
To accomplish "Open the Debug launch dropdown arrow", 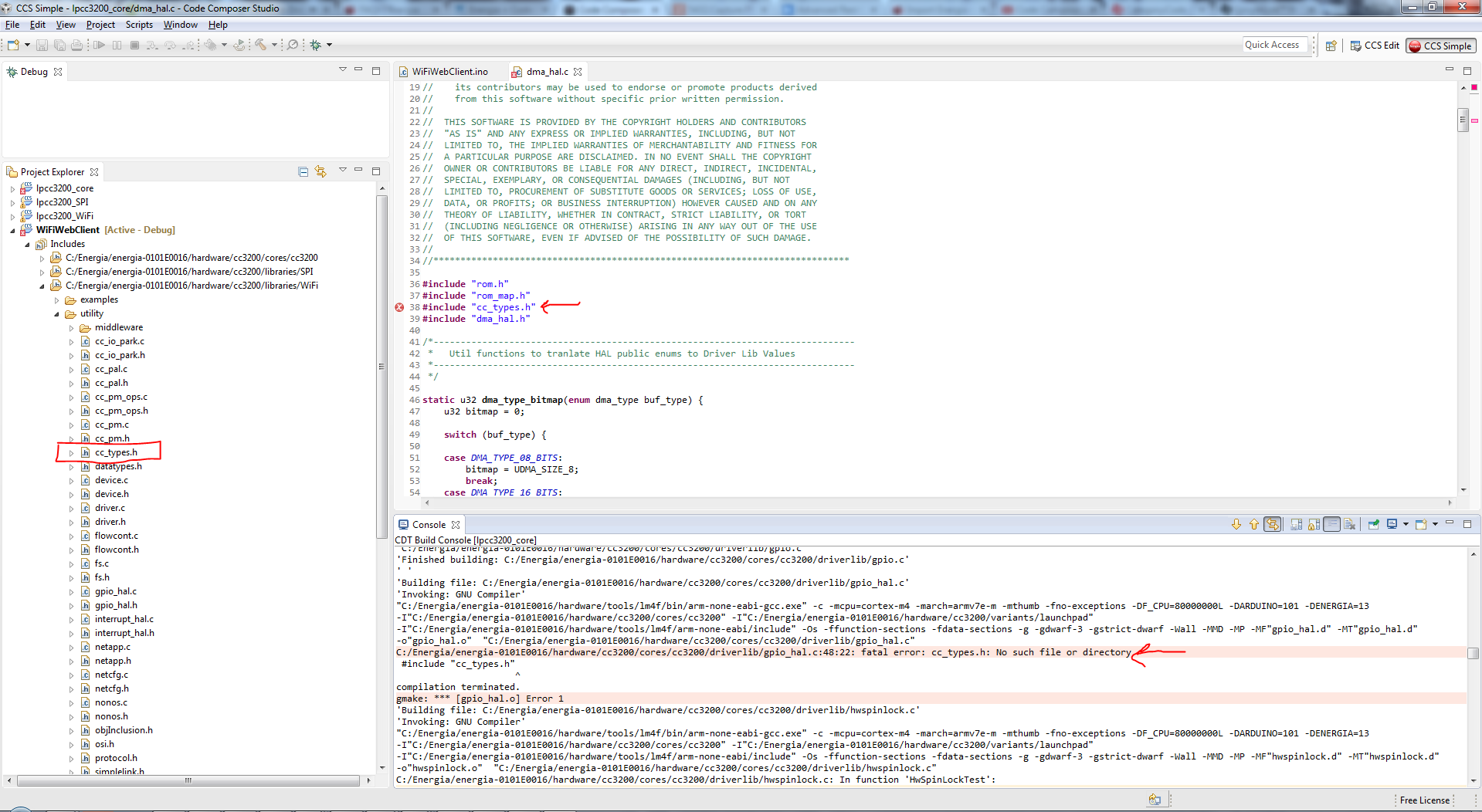I will [329, 45].
